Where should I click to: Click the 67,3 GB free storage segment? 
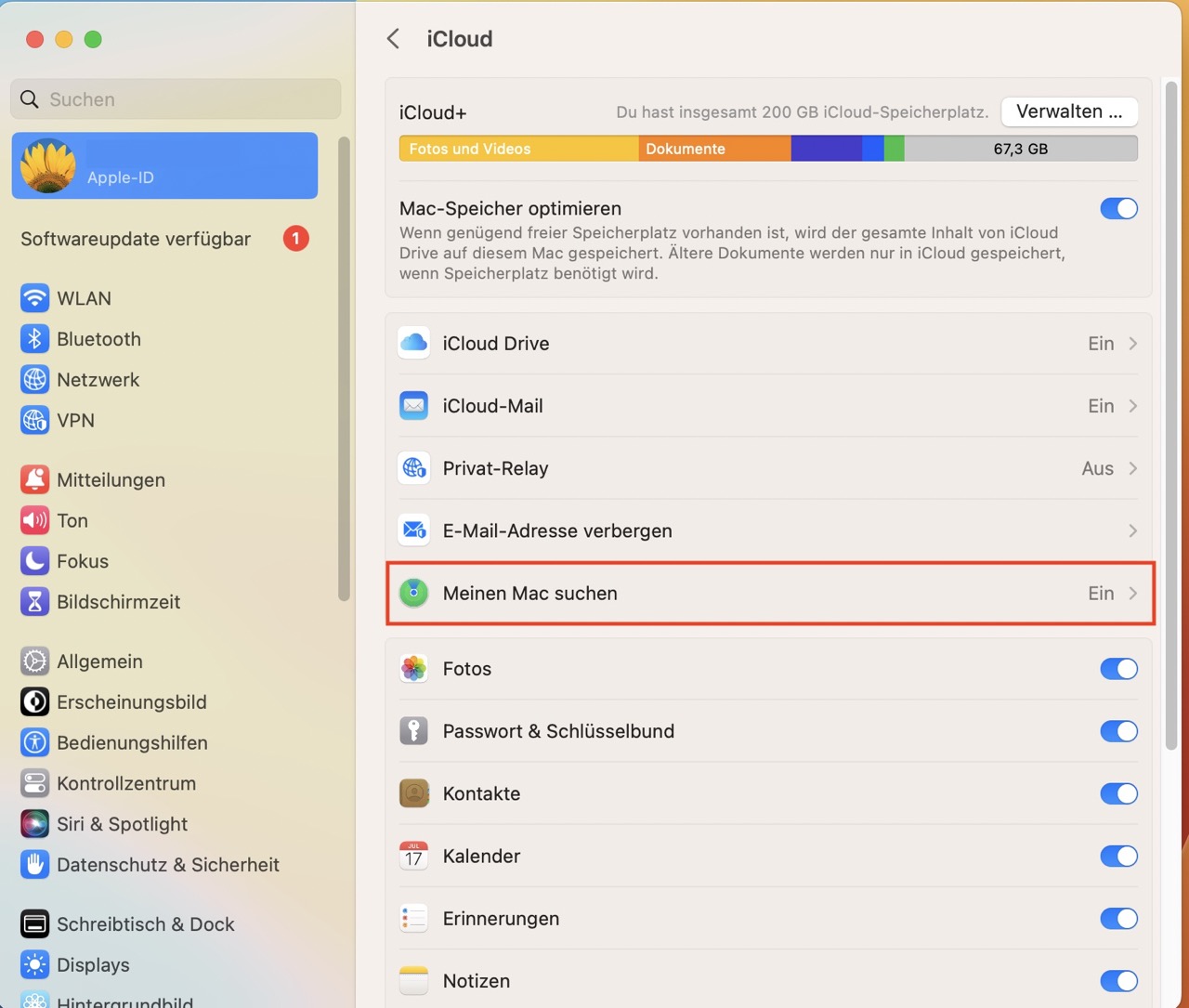click(x=1021, y=149)
